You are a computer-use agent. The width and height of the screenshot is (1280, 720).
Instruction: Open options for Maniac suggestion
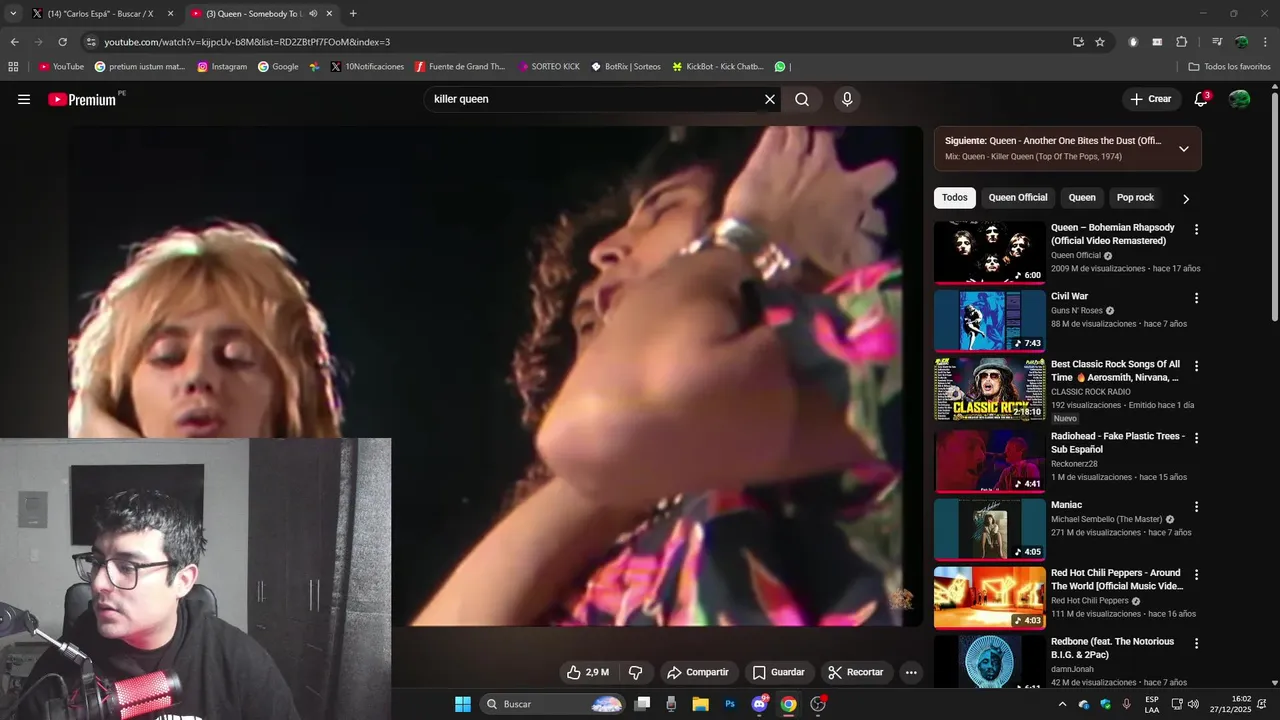point(1196,506)
